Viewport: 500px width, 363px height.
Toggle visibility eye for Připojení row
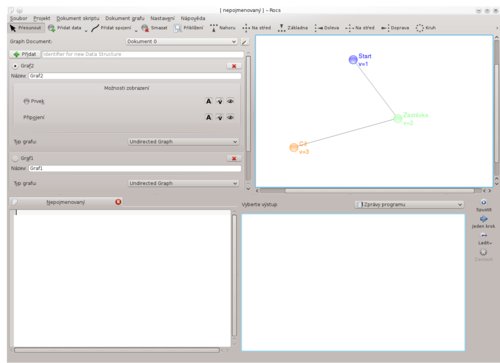click(x=230, y=117)
